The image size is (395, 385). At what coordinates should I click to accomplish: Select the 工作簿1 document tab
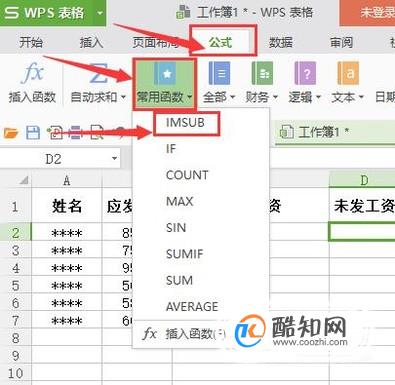(335, 132)
